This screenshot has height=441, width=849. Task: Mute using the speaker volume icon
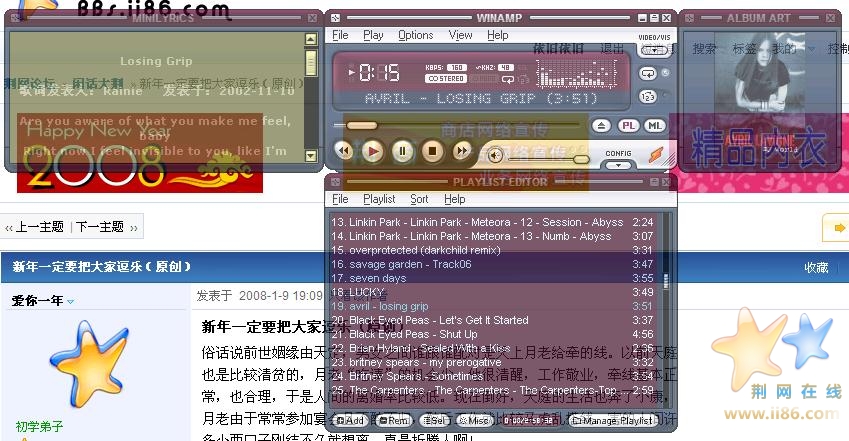[x=493, y=154]
